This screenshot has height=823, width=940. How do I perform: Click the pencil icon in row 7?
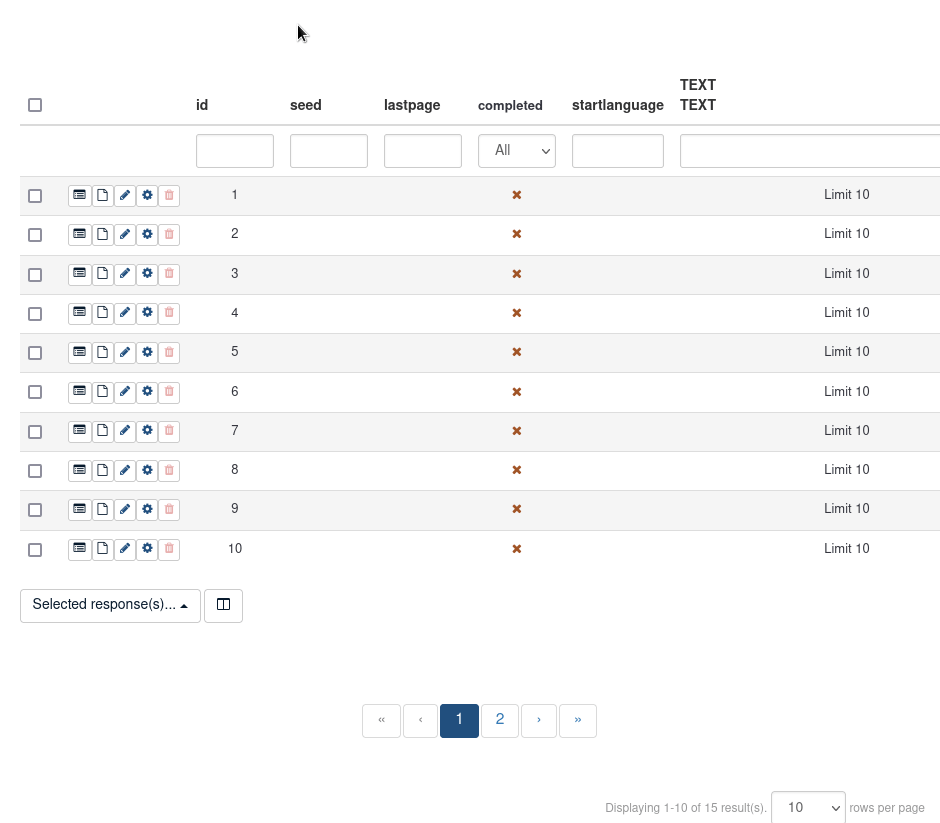coord(125,431)
